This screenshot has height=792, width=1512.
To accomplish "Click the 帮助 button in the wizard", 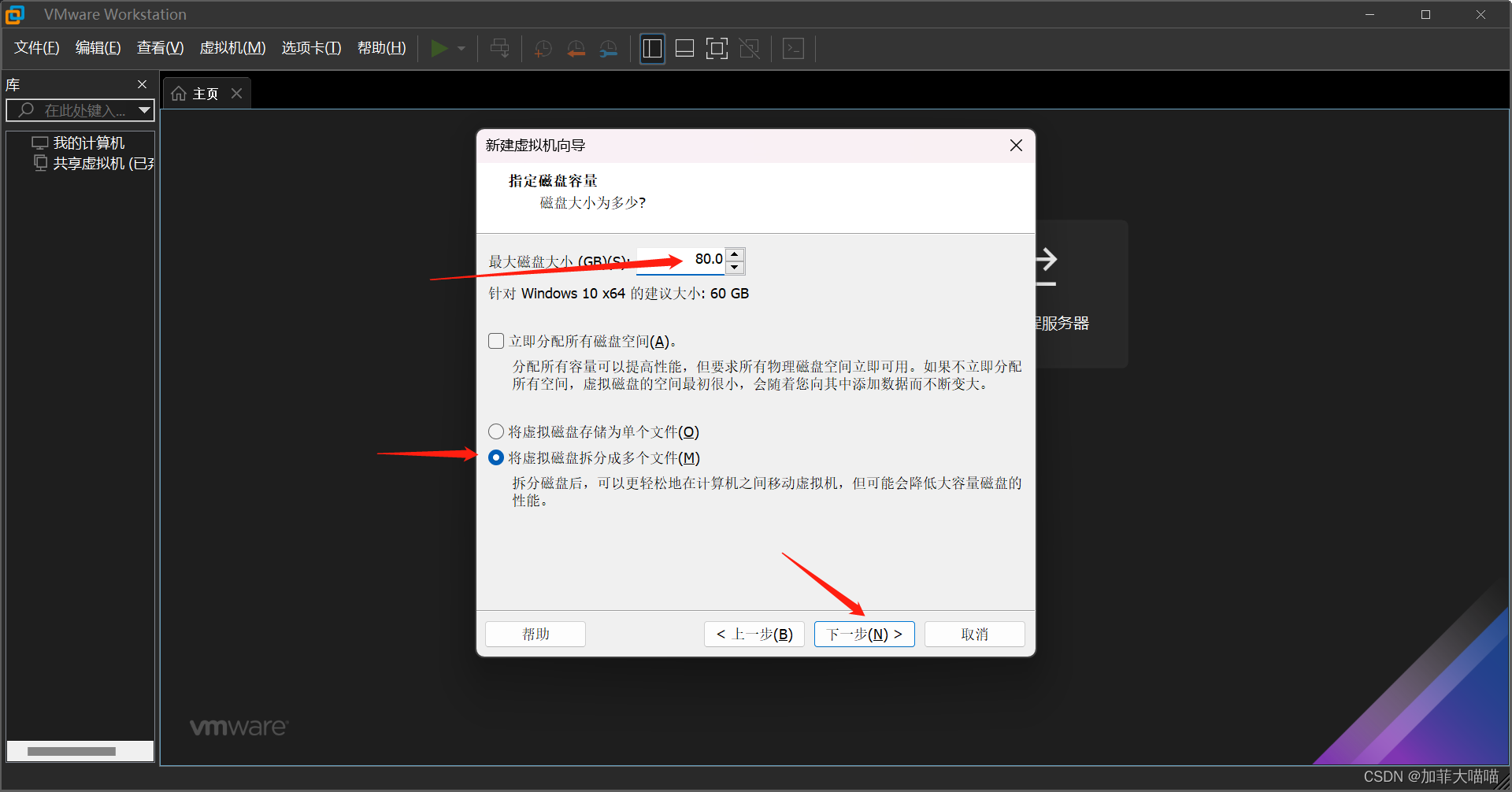I will click(535, 634).
